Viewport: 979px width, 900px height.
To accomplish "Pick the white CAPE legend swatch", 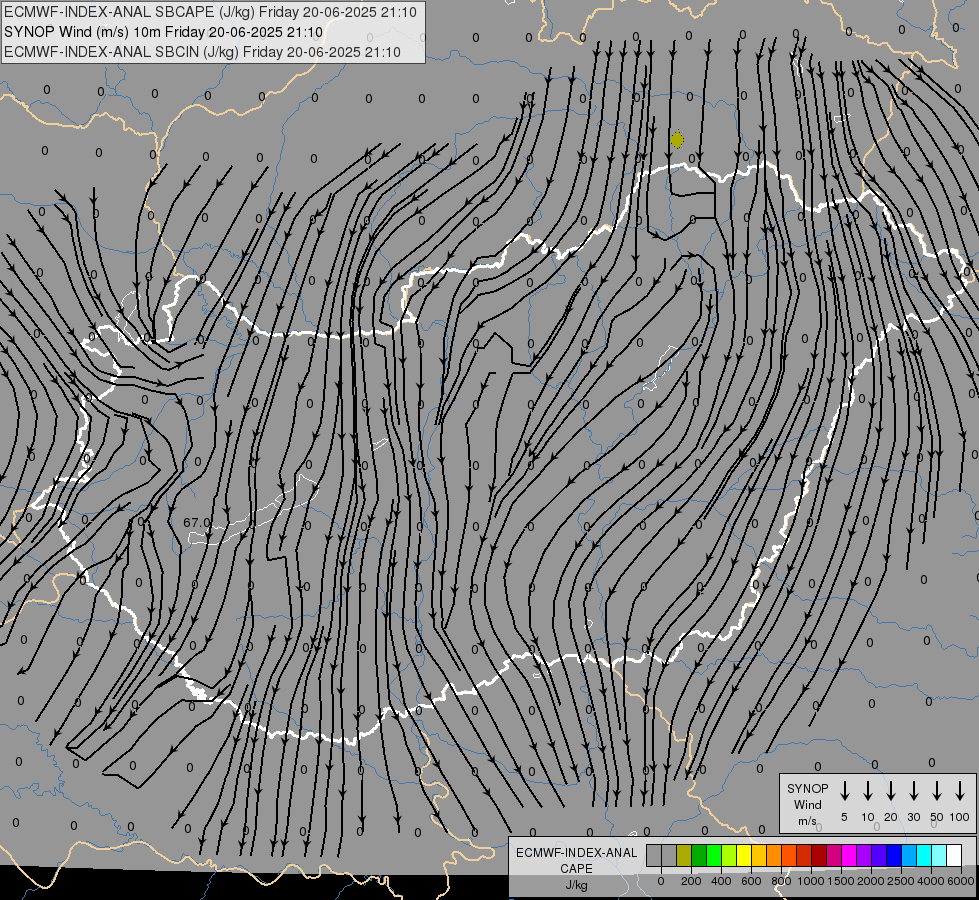I will [x=954, y=856].
